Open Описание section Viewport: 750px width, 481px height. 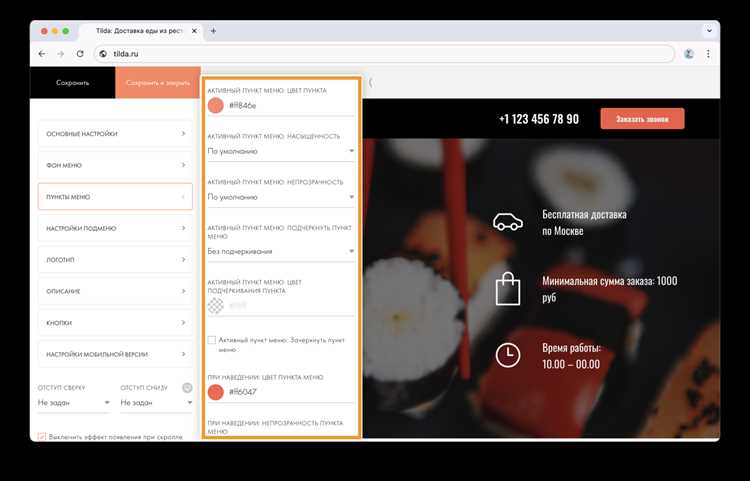(115, 291)
